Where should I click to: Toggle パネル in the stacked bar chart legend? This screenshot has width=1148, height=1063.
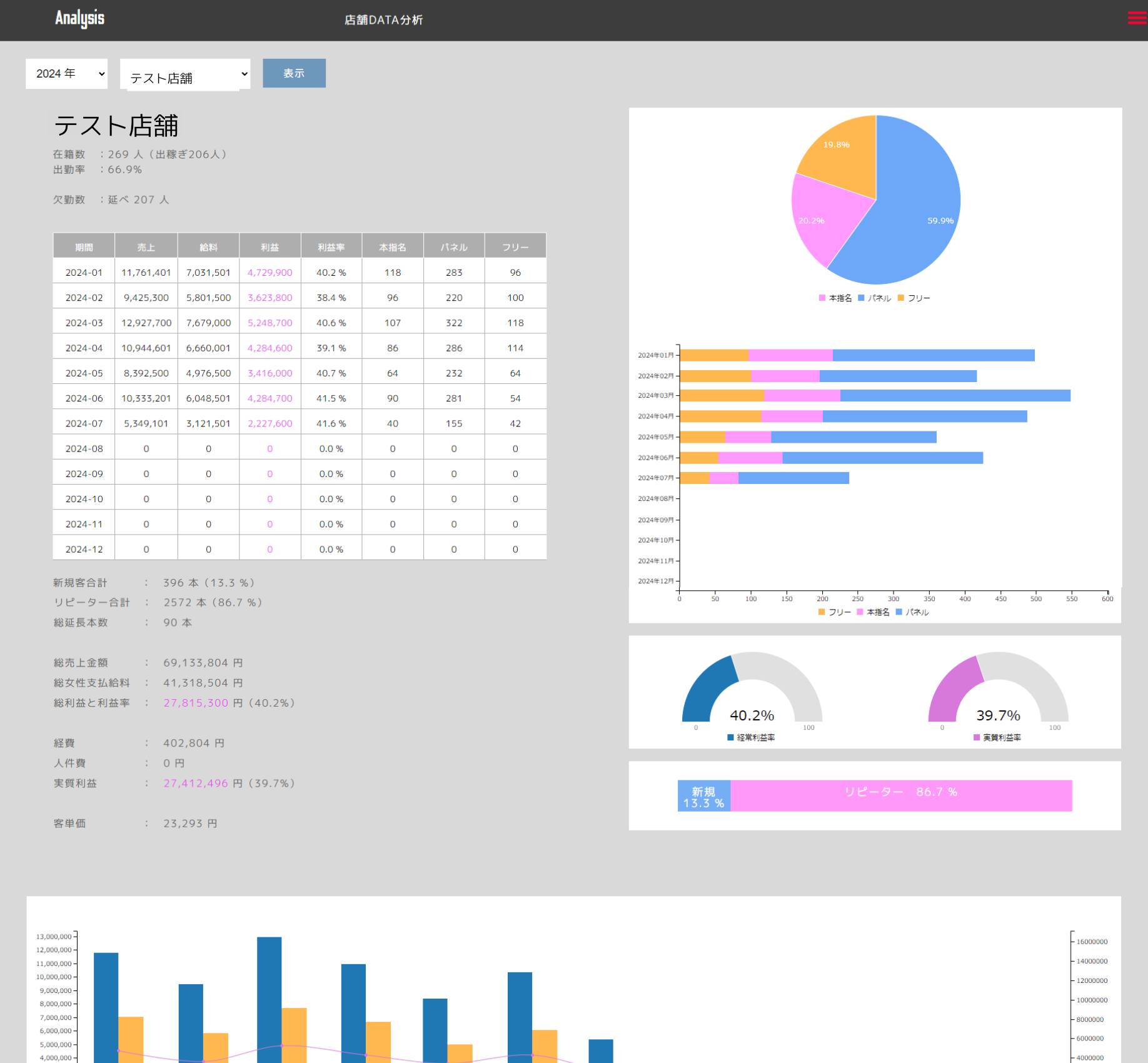coord(912,612)
